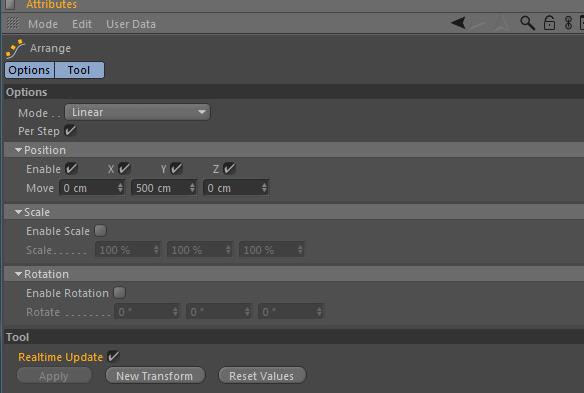Uncheck the Per Step checkbox
This screenshot has width=584, height=393.
click(x=70, y=131)
